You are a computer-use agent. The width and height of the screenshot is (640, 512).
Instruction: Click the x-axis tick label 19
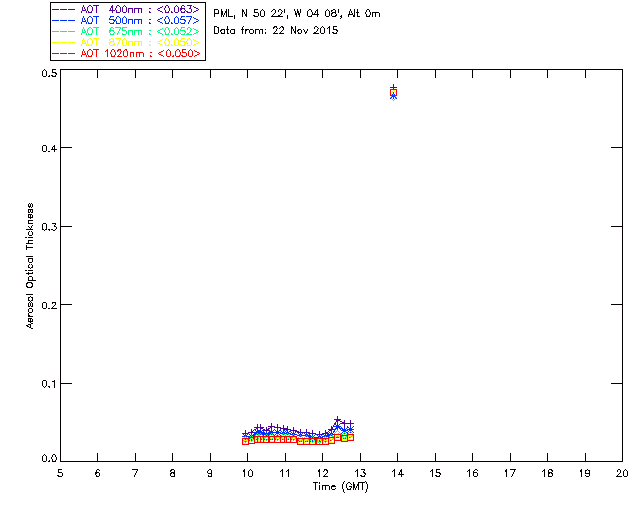(585, 473)
